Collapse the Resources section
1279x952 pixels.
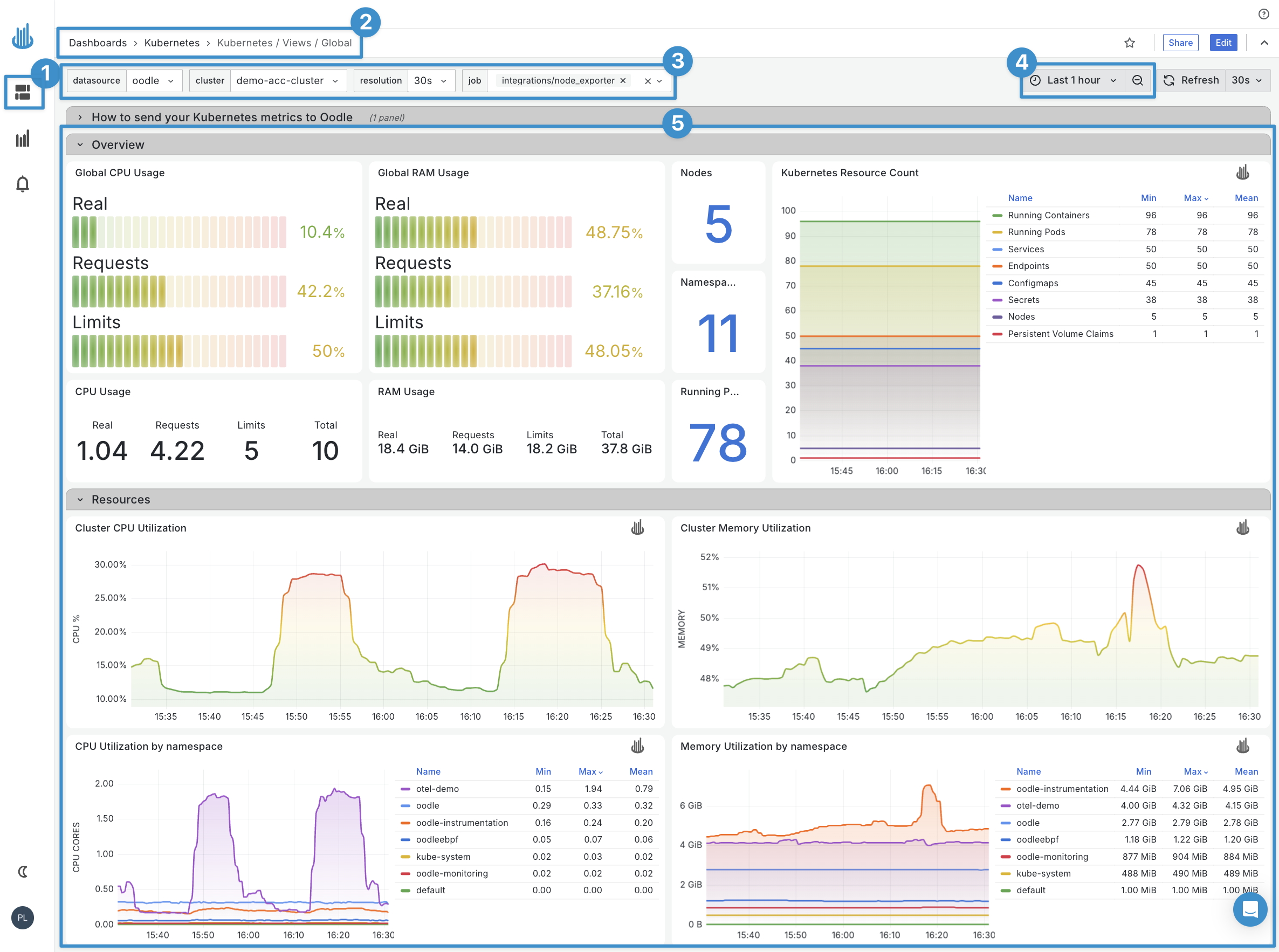(x=120, y=499)
